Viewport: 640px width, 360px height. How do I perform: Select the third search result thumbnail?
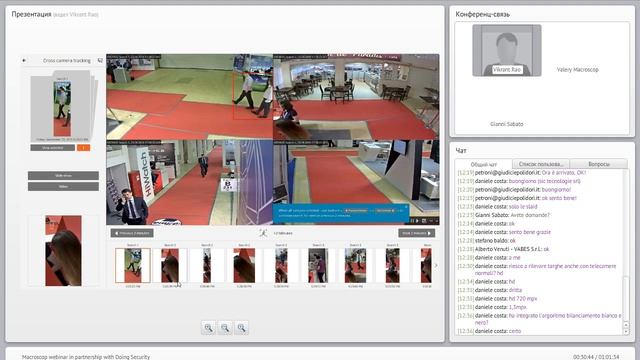point(207,265)
